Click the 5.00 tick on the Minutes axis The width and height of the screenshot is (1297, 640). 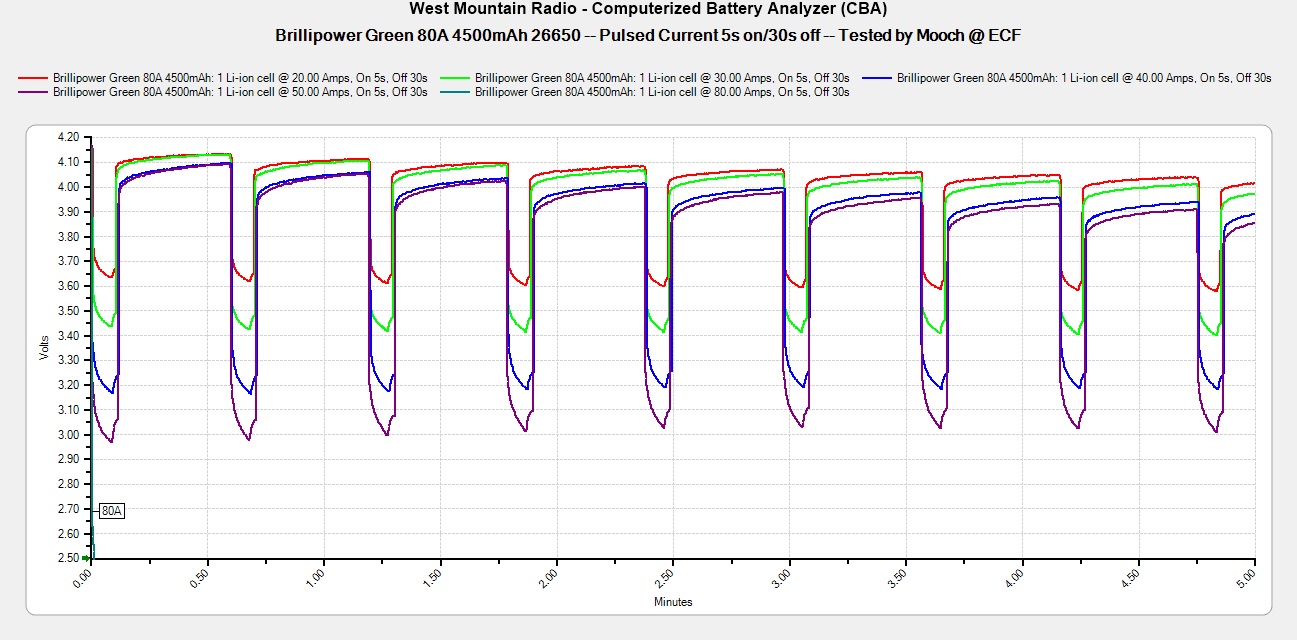point(1249,579)
